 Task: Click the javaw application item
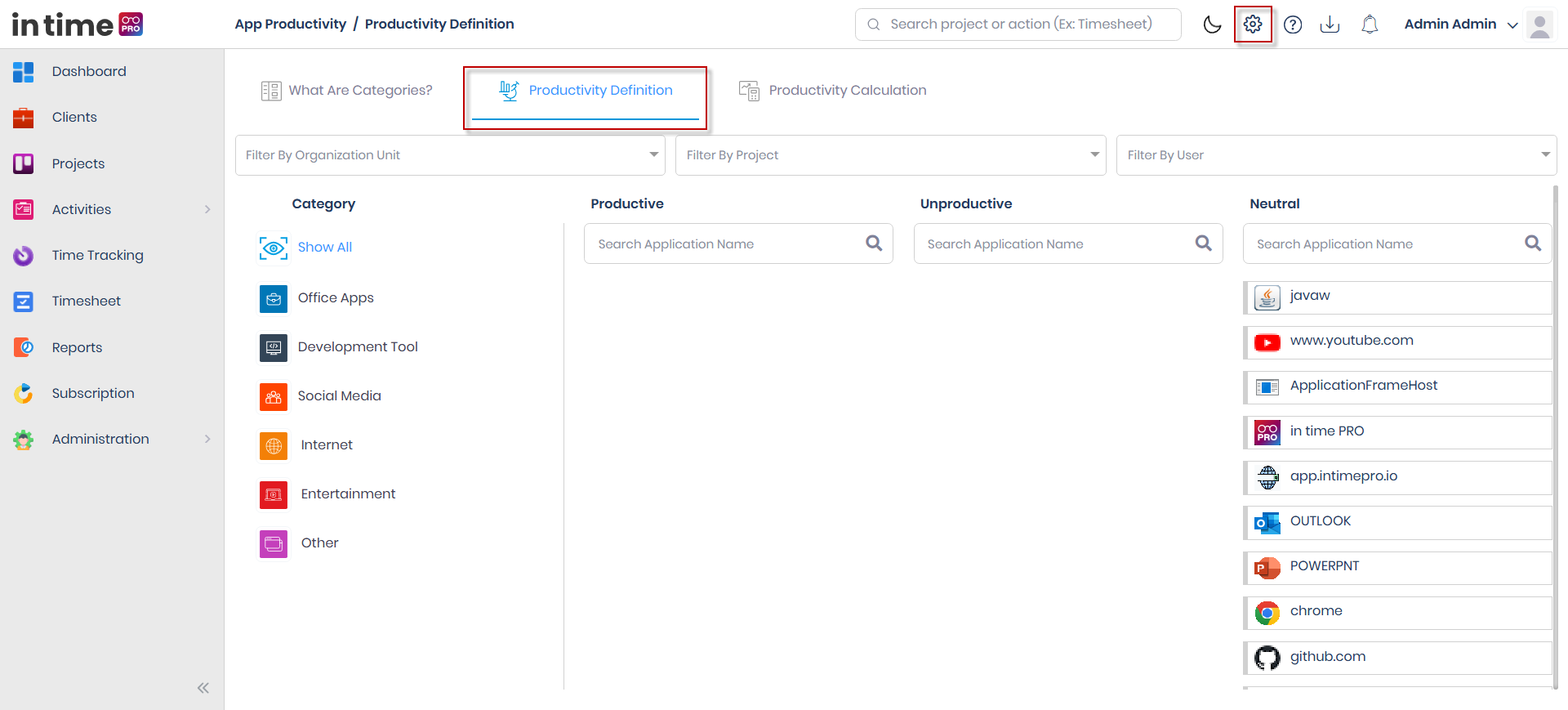[x=1397, y=297]
